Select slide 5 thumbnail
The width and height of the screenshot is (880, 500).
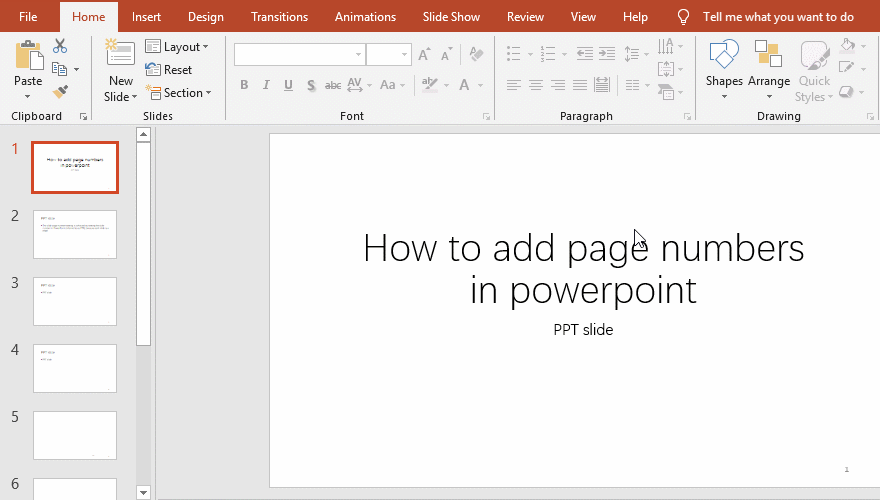coord(75,435)
